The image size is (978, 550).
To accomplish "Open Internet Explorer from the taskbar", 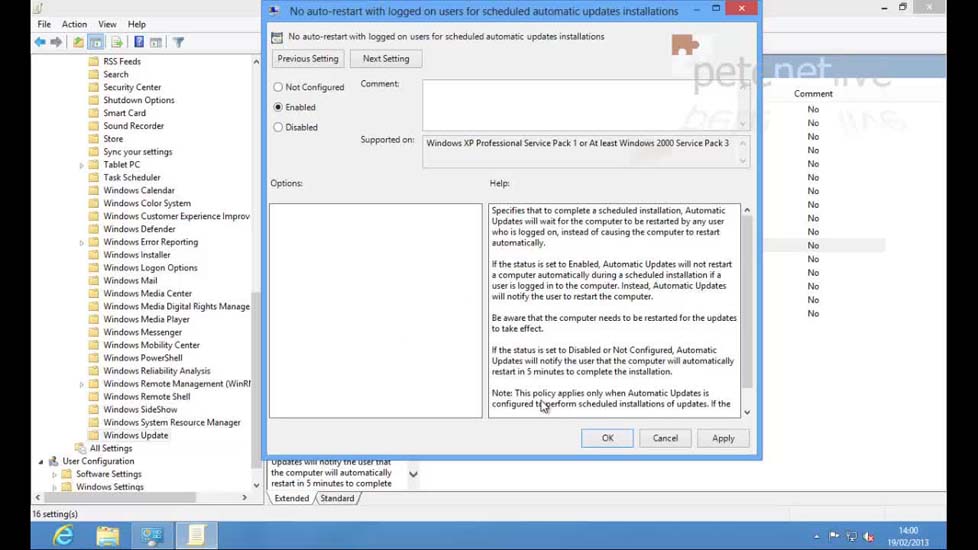I will [63, 536].
